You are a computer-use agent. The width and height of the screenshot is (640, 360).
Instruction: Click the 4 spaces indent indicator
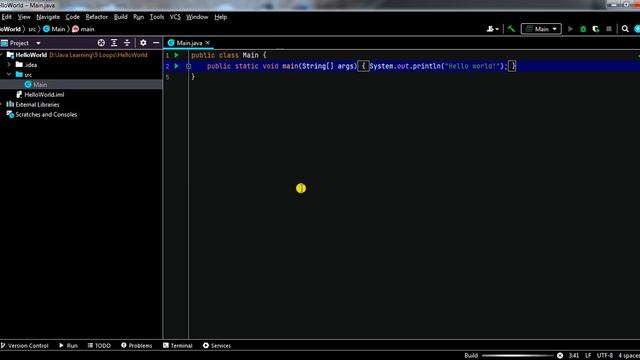click(629, 356)
